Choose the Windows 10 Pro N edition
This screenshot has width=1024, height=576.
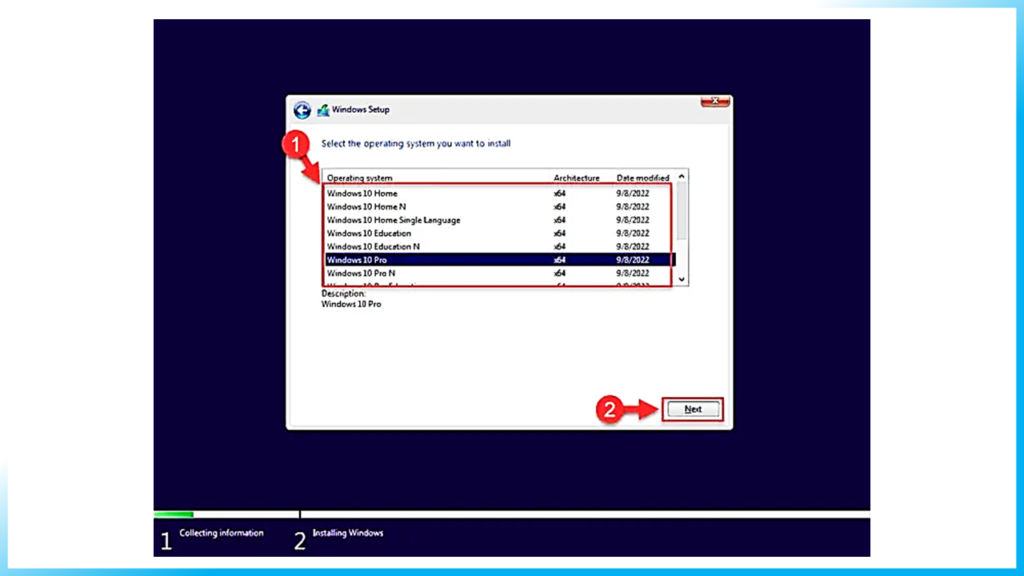pyautogui.click(x=362, y=273)
